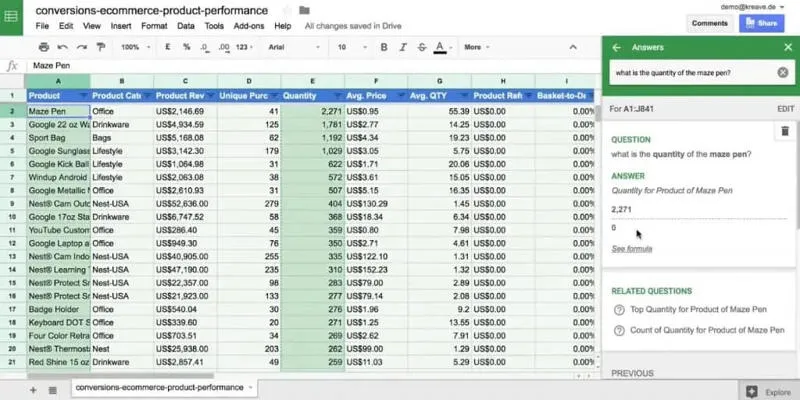Open the all sheets list icon
Screen dimensions: 800x400
pos(53,390)
